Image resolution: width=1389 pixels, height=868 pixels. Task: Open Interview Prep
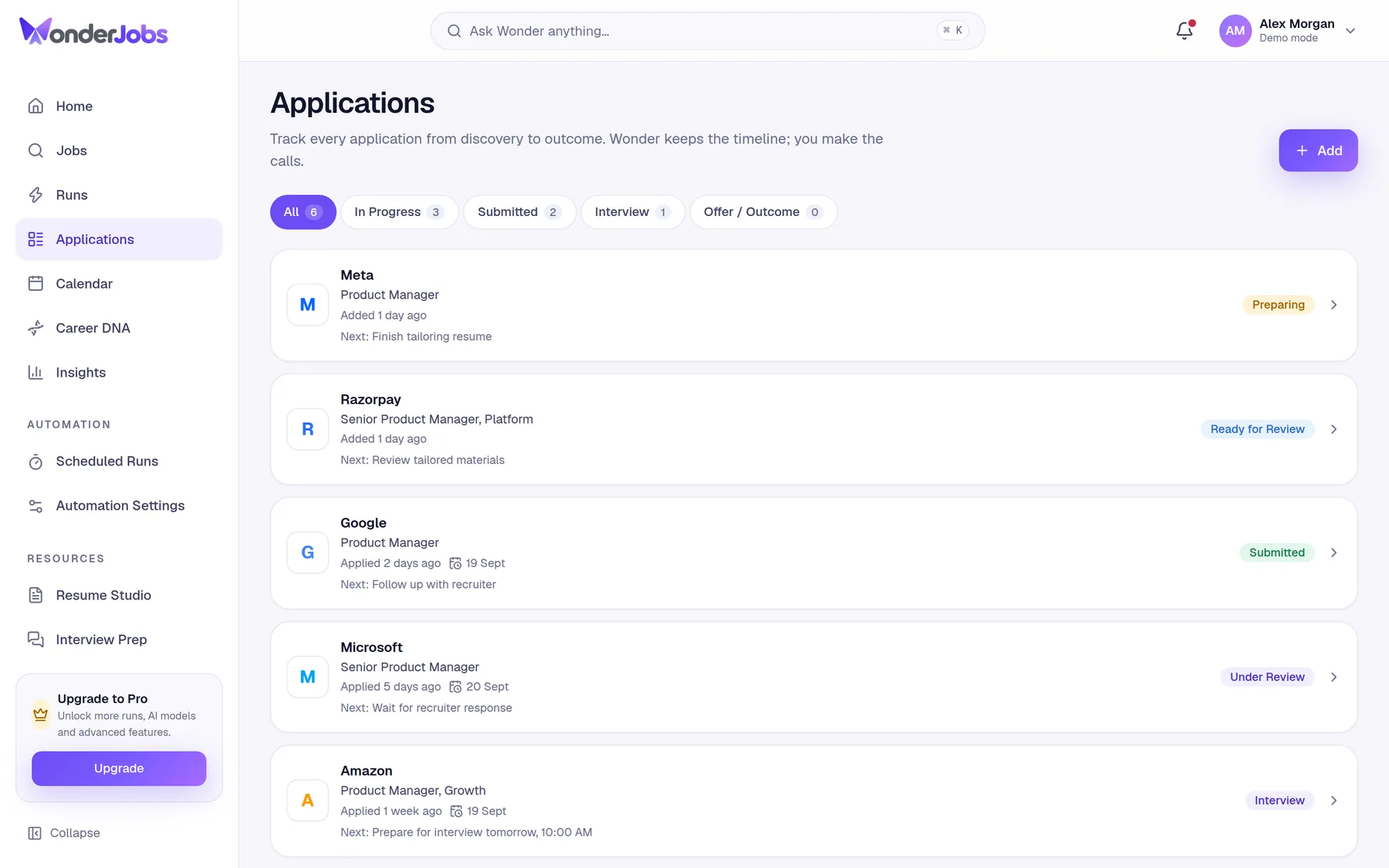click(x=119, y=640)
